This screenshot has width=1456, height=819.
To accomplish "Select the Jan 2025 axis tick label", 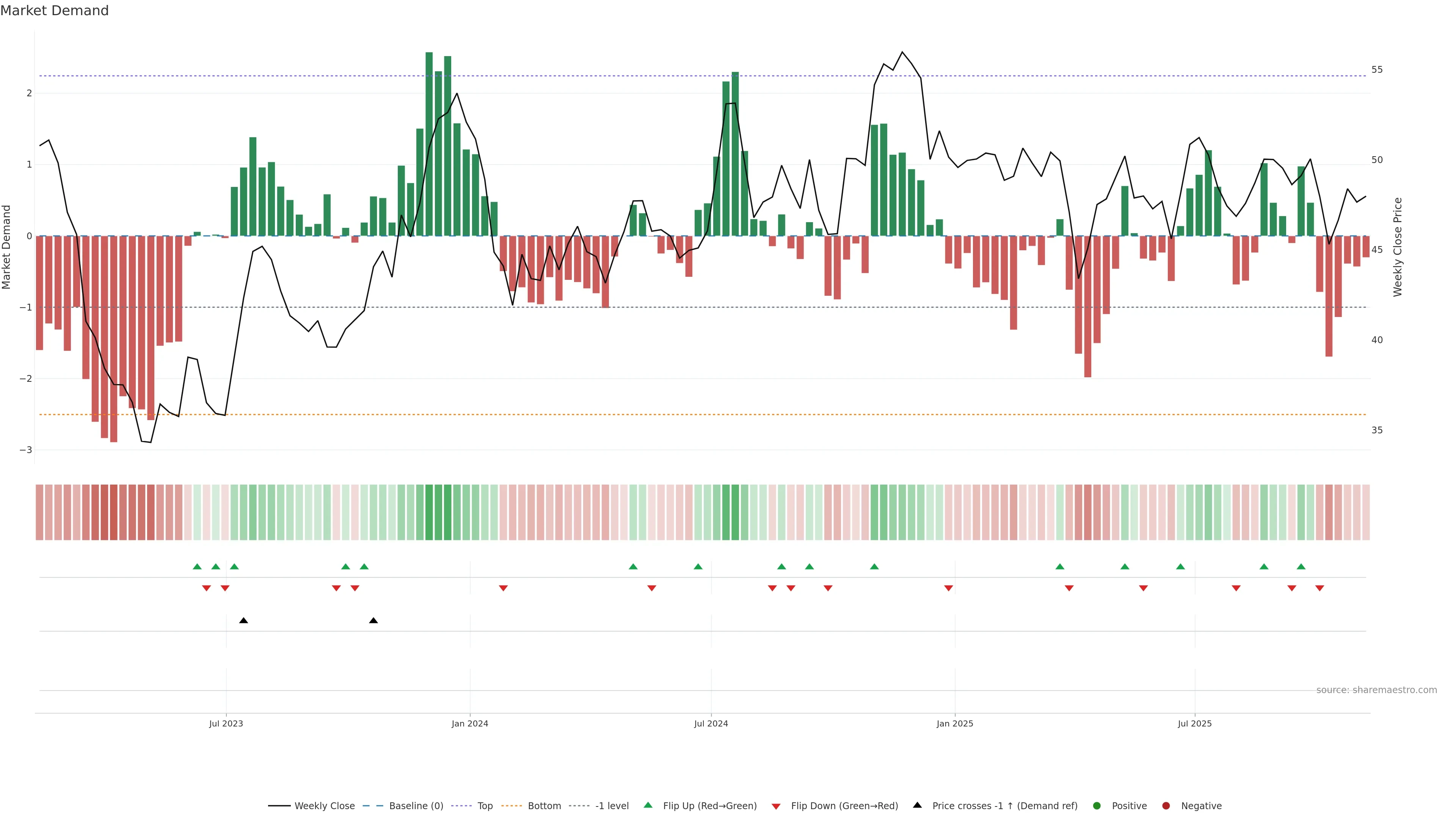I will pos(955,723).
